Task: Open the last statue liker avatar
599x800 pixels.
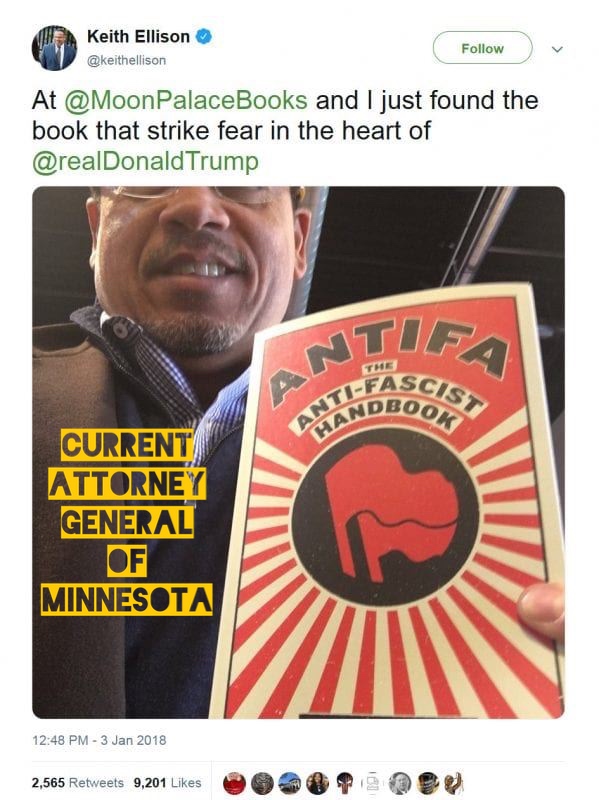Action: [x=454, y=783]
